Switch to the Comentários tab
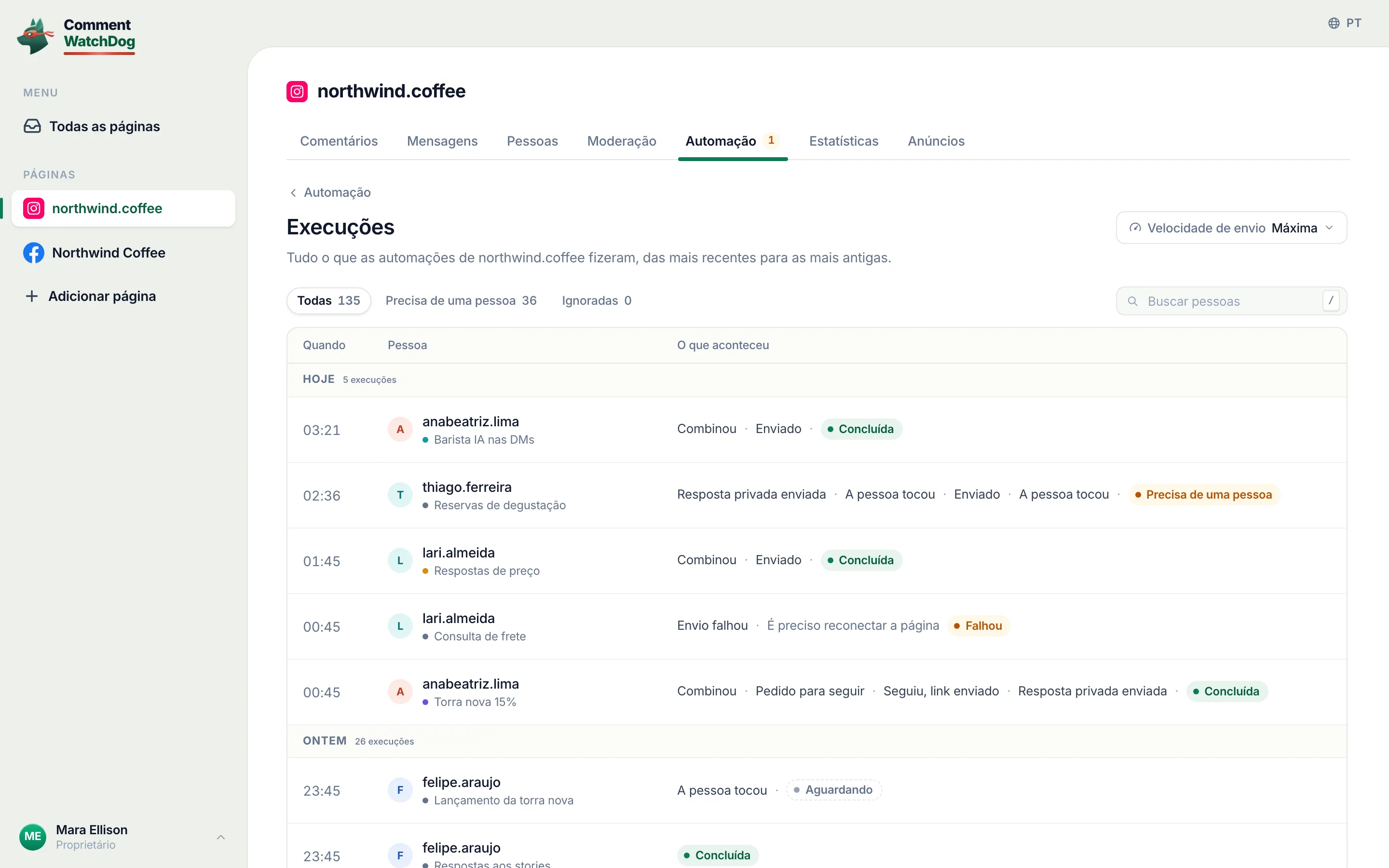This screenshot has width=1389, height=868. pyautogui.click(x=339, y=141)
